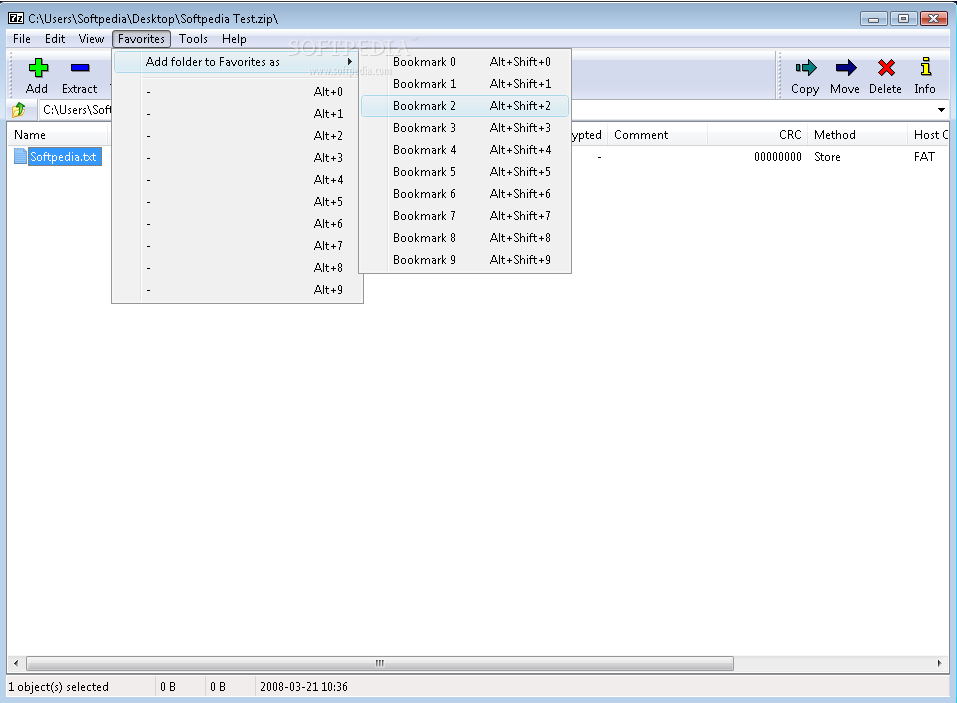This screenshot has height=703, width=957.
Task: Open the File menu
Action: coord(22,39)
